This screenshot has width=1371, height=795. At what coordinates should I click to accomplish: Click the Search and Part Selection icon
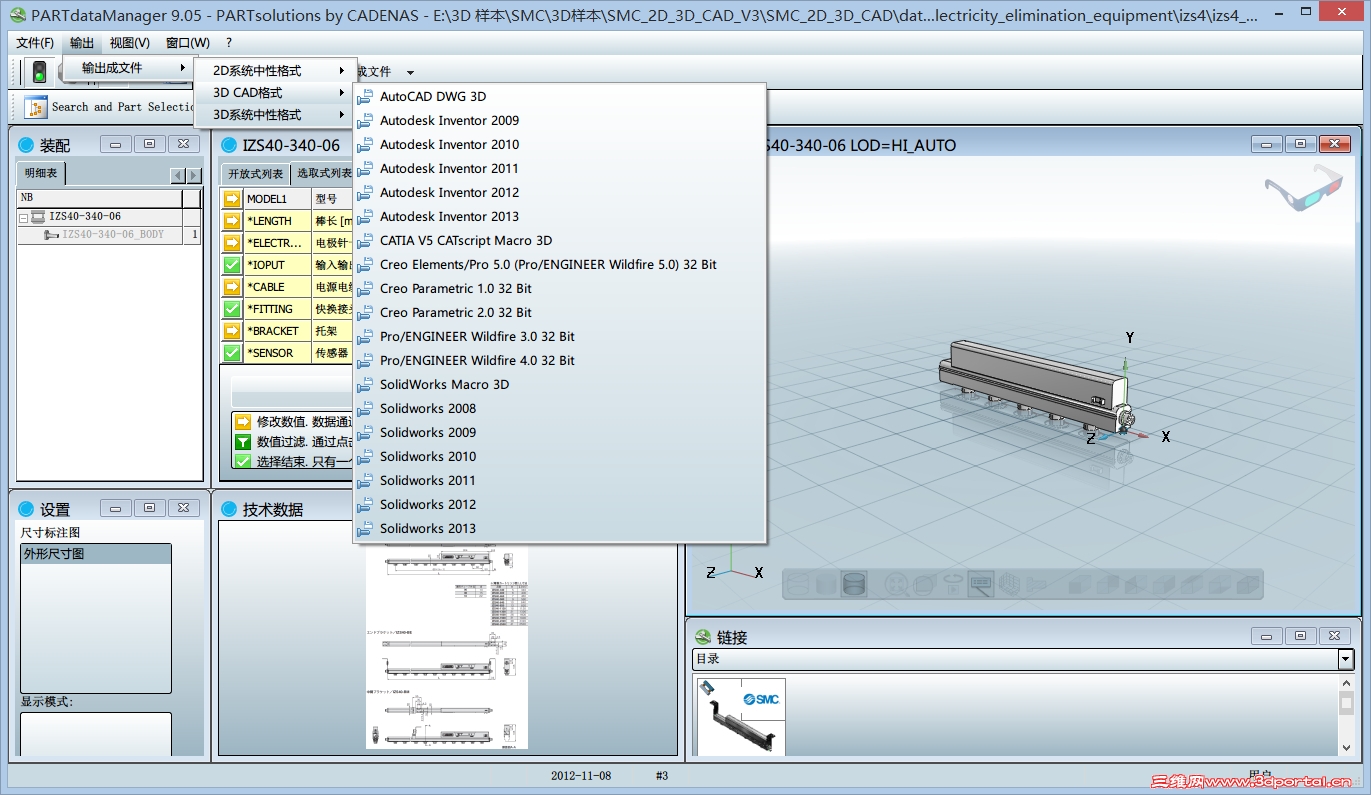(x=36, y=107)
